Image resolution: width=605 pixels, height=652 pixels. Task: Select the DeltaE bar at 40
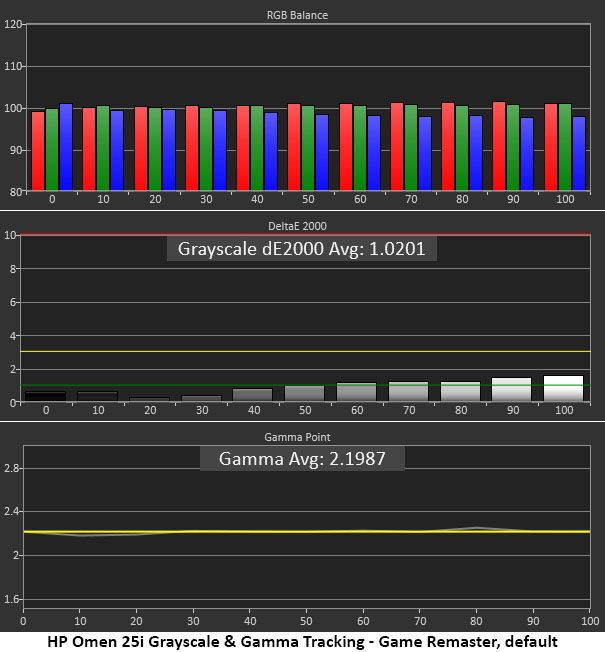(252, 395)
